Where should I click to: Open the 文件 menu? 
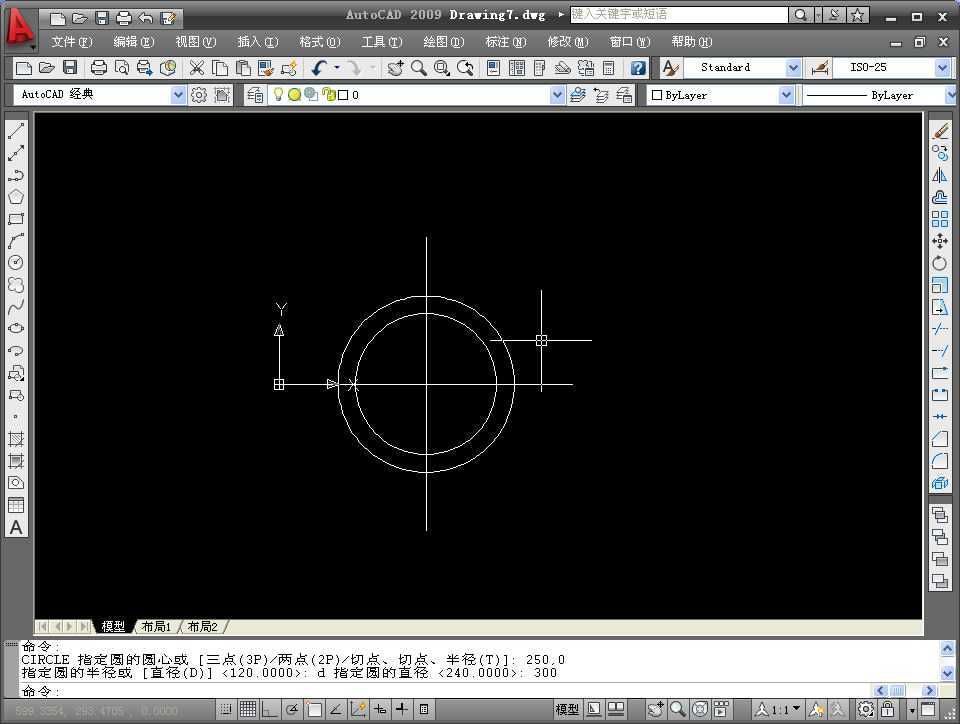point(72,42)
